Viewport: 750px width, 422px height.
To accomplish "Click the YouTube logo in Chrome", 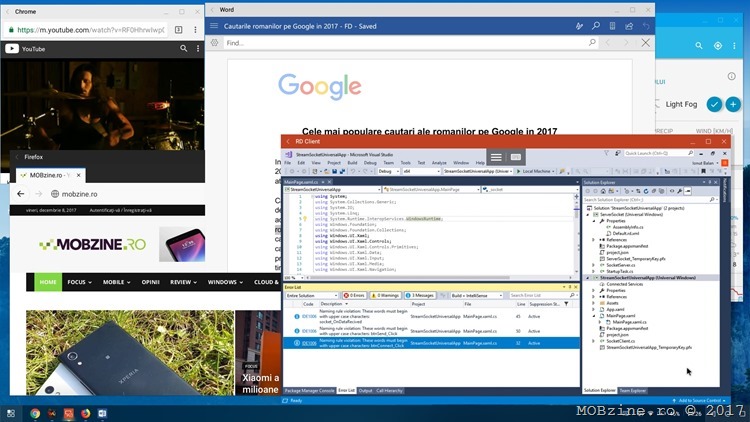I will [25, 49].
